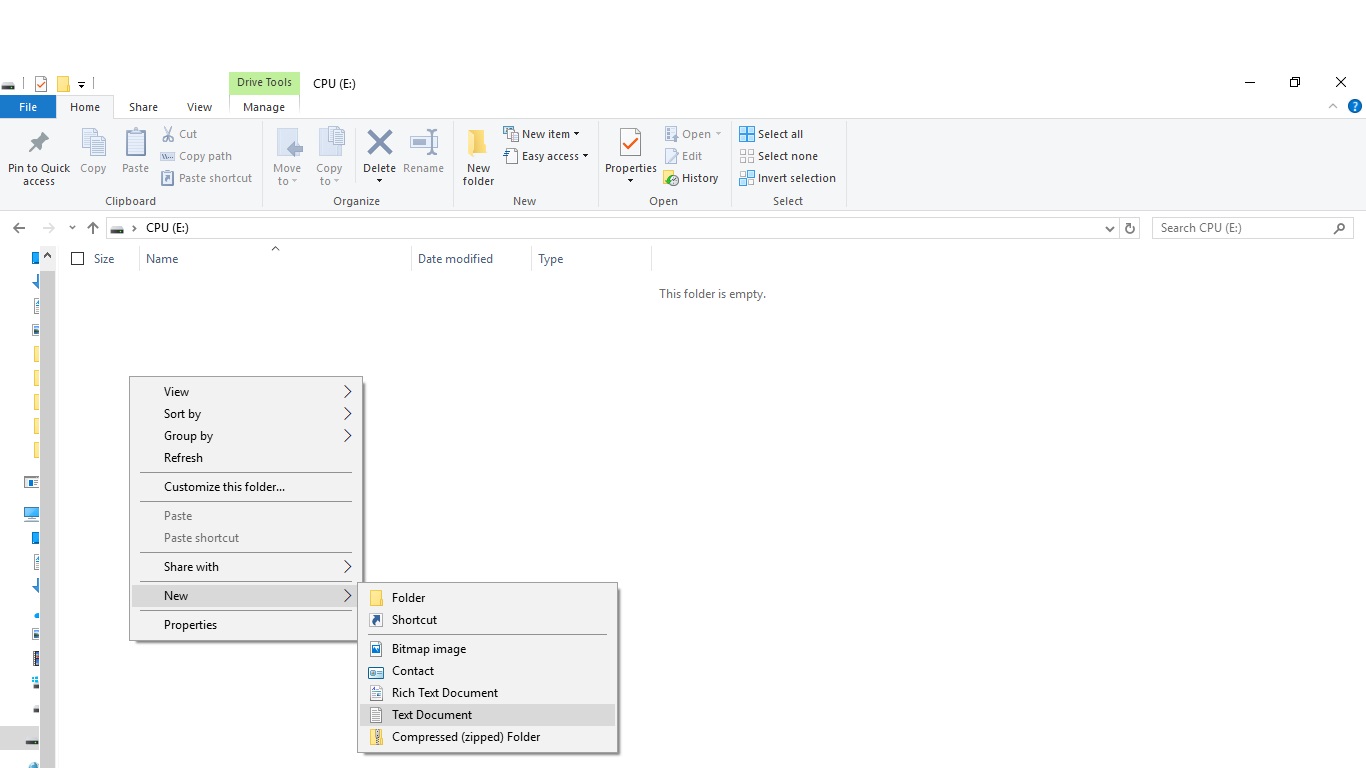Create a new Text Document
Viewport: 1366px width, 768px height.
pyautogui.click(x=488, y=715)
